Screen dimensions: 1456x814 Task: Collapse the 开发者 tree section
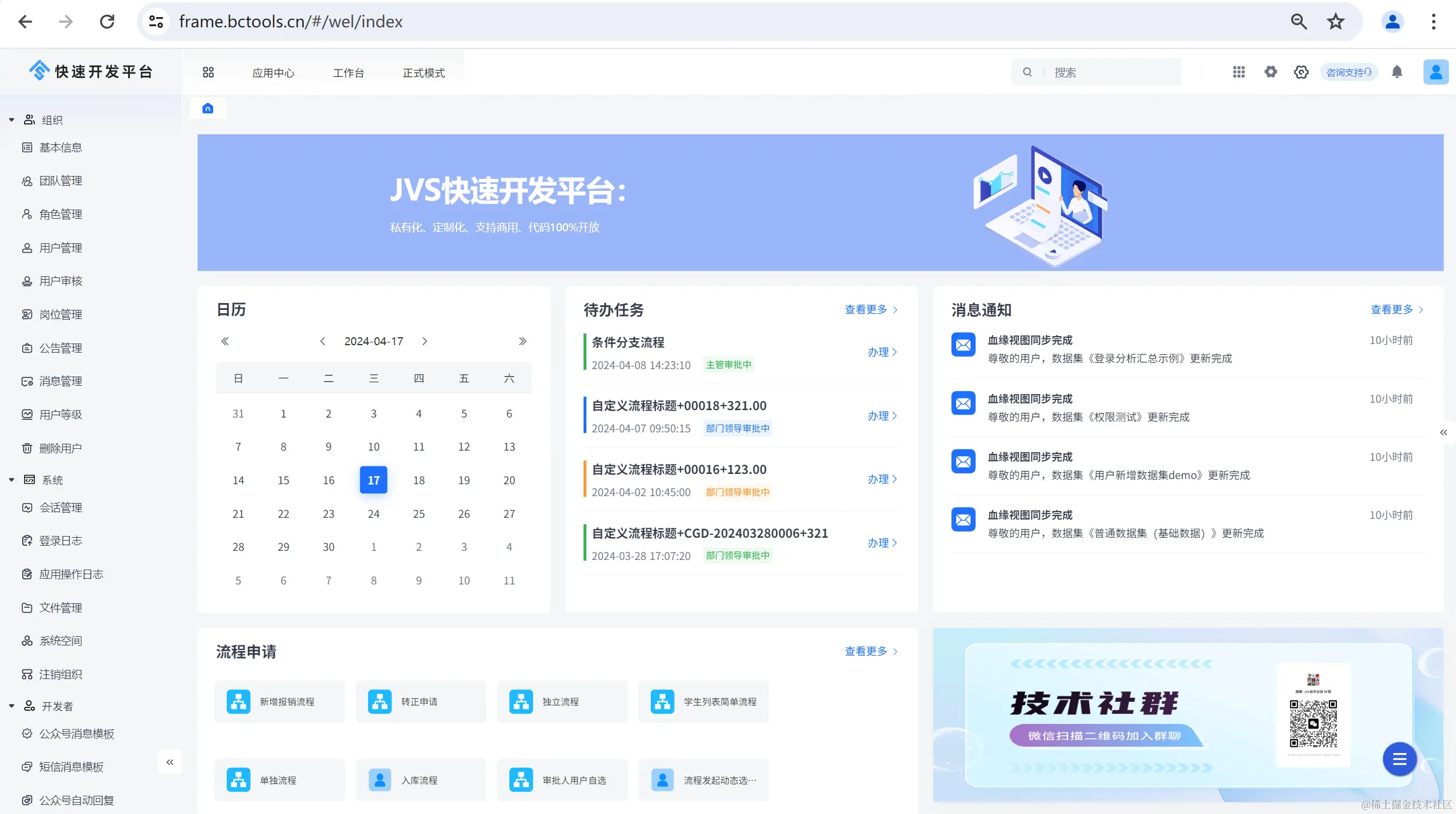(11, 706)
